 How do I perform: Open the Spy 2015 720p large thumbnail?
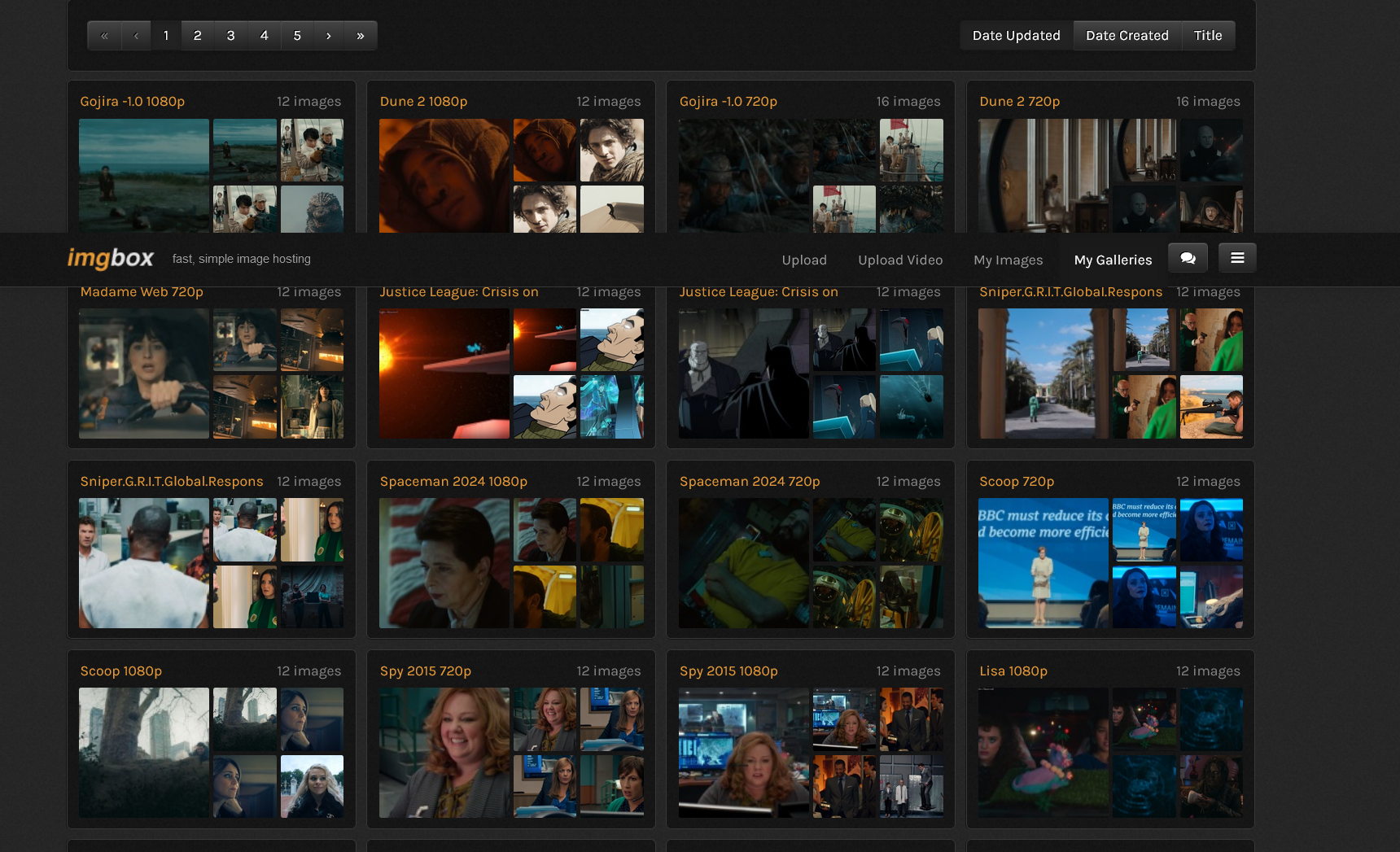click(444, 753)
